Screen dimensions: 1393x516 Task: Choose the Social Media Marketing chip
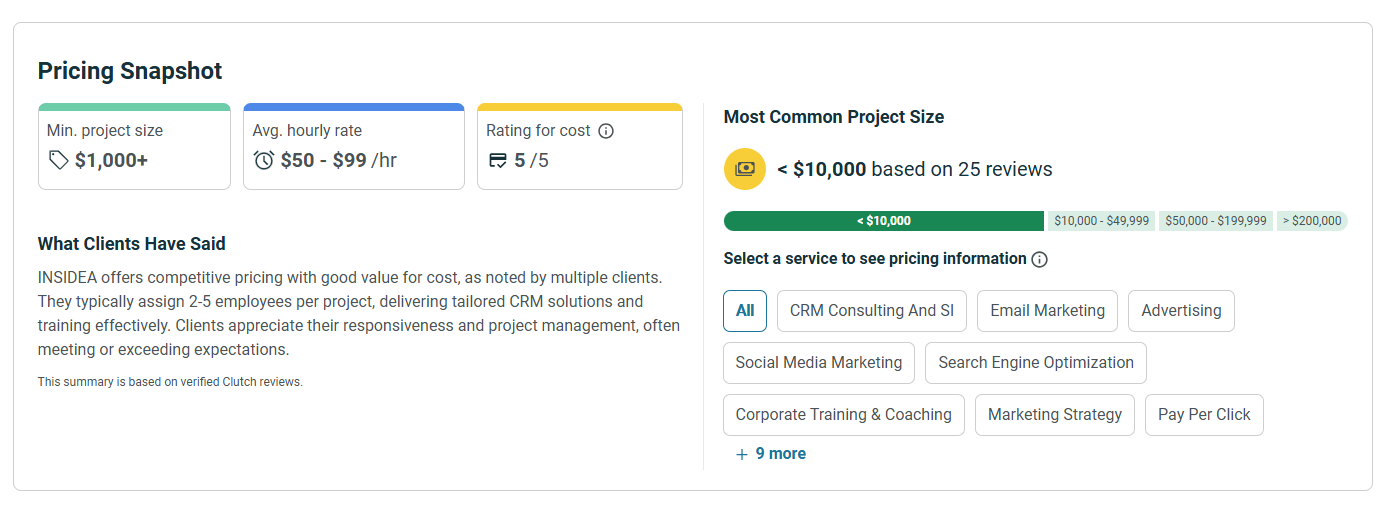(818, 363)
